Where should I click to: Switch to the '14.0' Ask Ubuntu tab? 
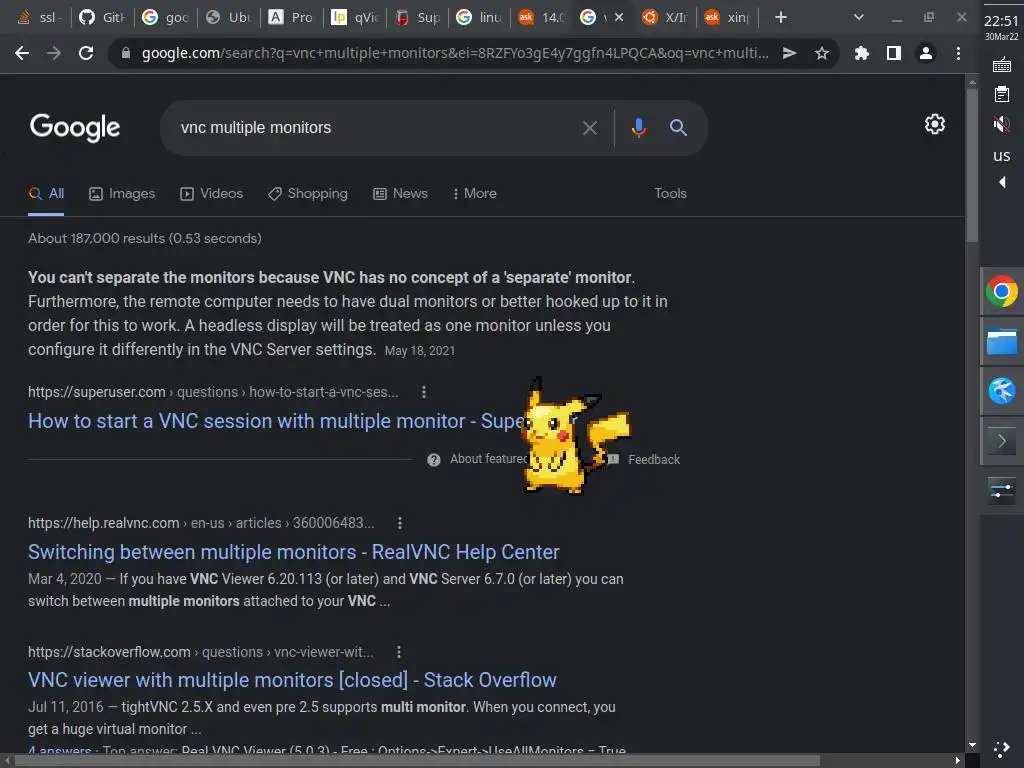(541, 18)
